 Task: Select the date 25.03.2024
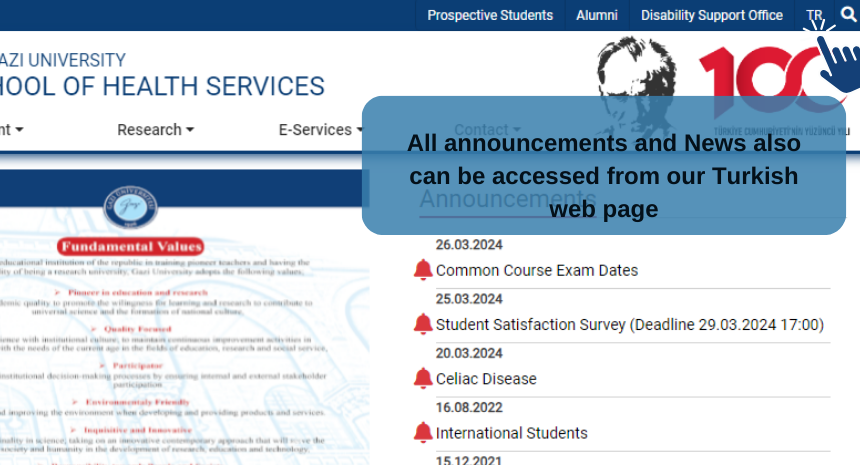[469, 299]
